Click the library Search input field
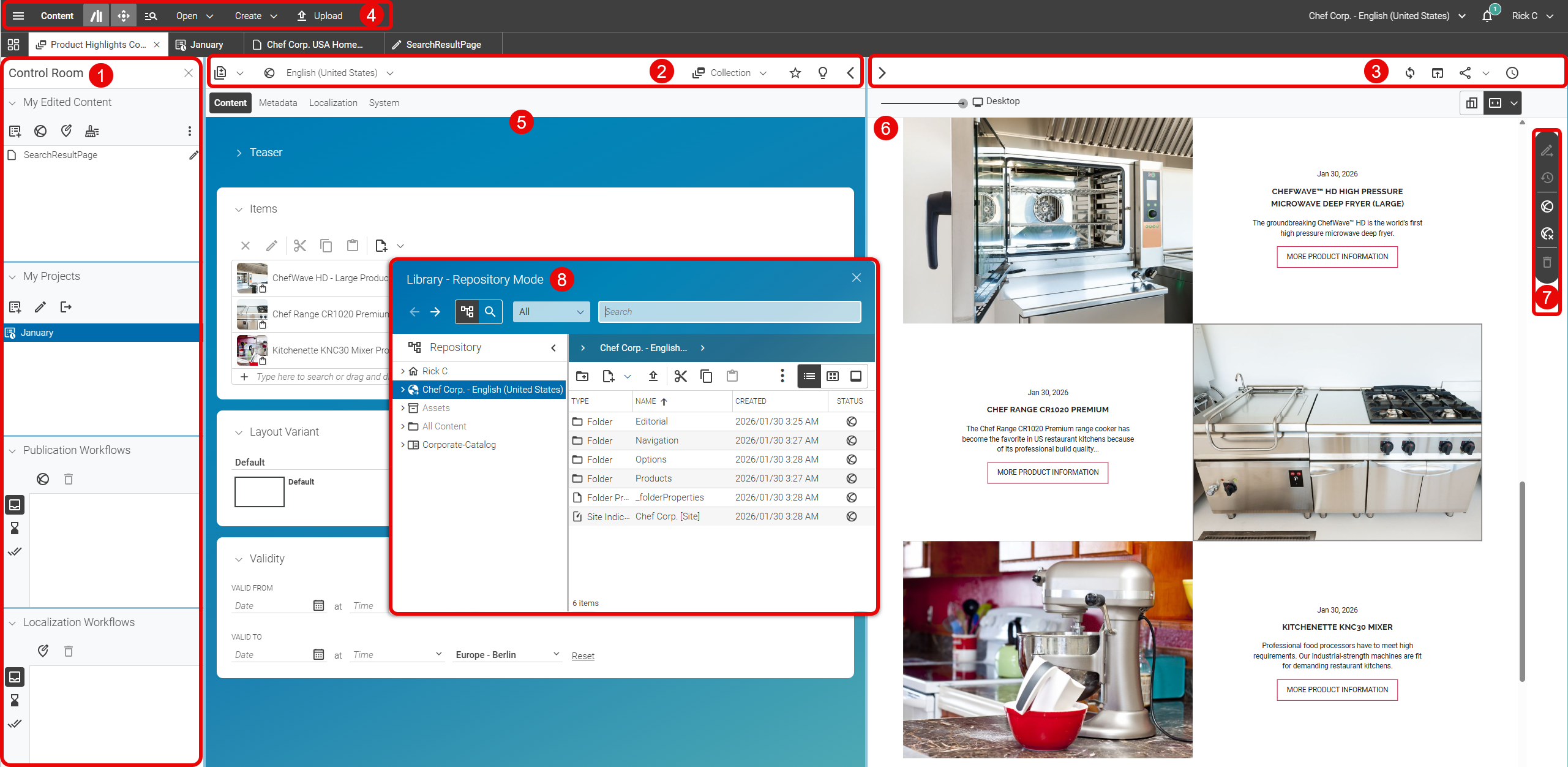The height and width of the screenshot is (767, 1568). [729, 312]
